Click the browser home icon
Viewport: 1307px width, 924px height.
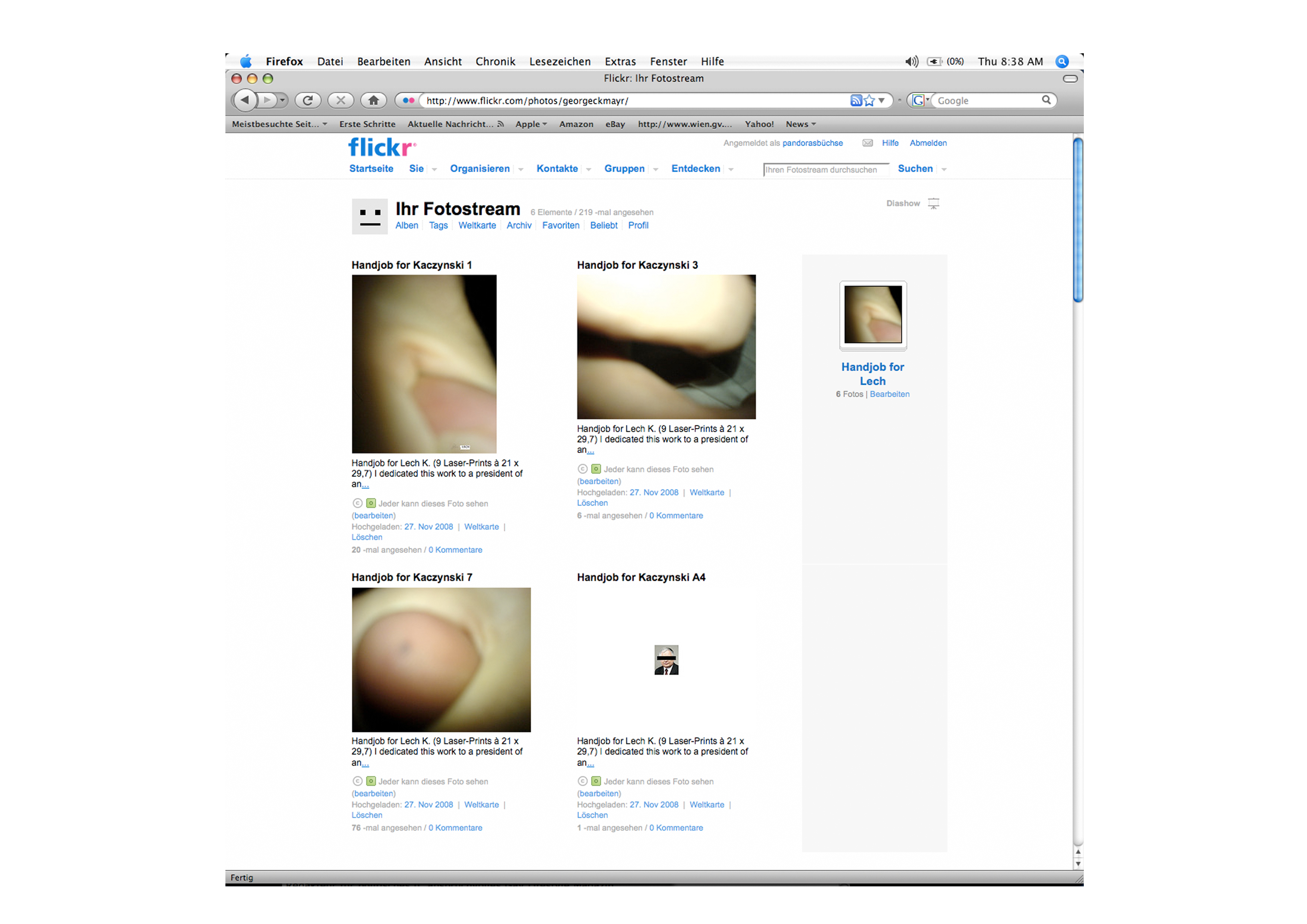[373, 101]
